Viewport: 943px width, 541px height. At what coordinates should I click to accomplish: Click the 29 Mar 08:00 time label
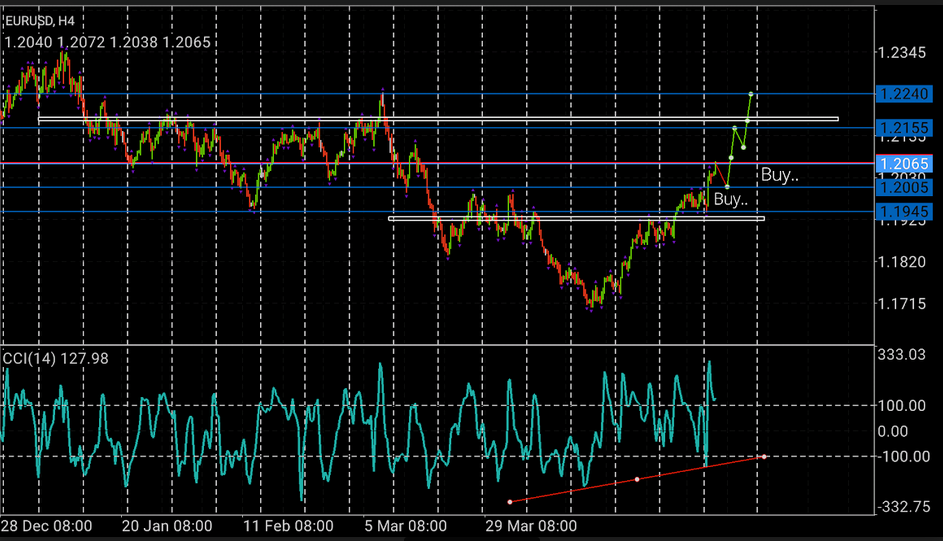pyautogui.click(x=532, y=525)
